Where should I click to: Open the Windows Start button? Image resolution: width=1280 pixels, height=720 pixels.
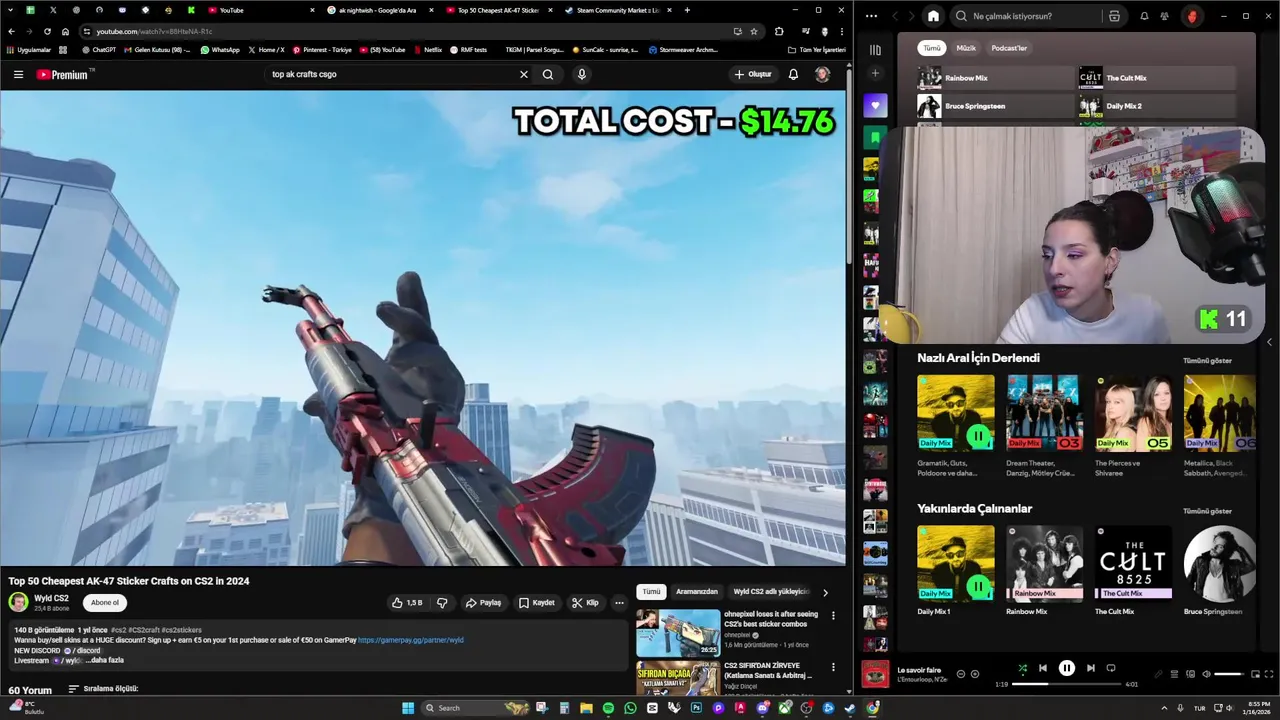coord(408,708)
